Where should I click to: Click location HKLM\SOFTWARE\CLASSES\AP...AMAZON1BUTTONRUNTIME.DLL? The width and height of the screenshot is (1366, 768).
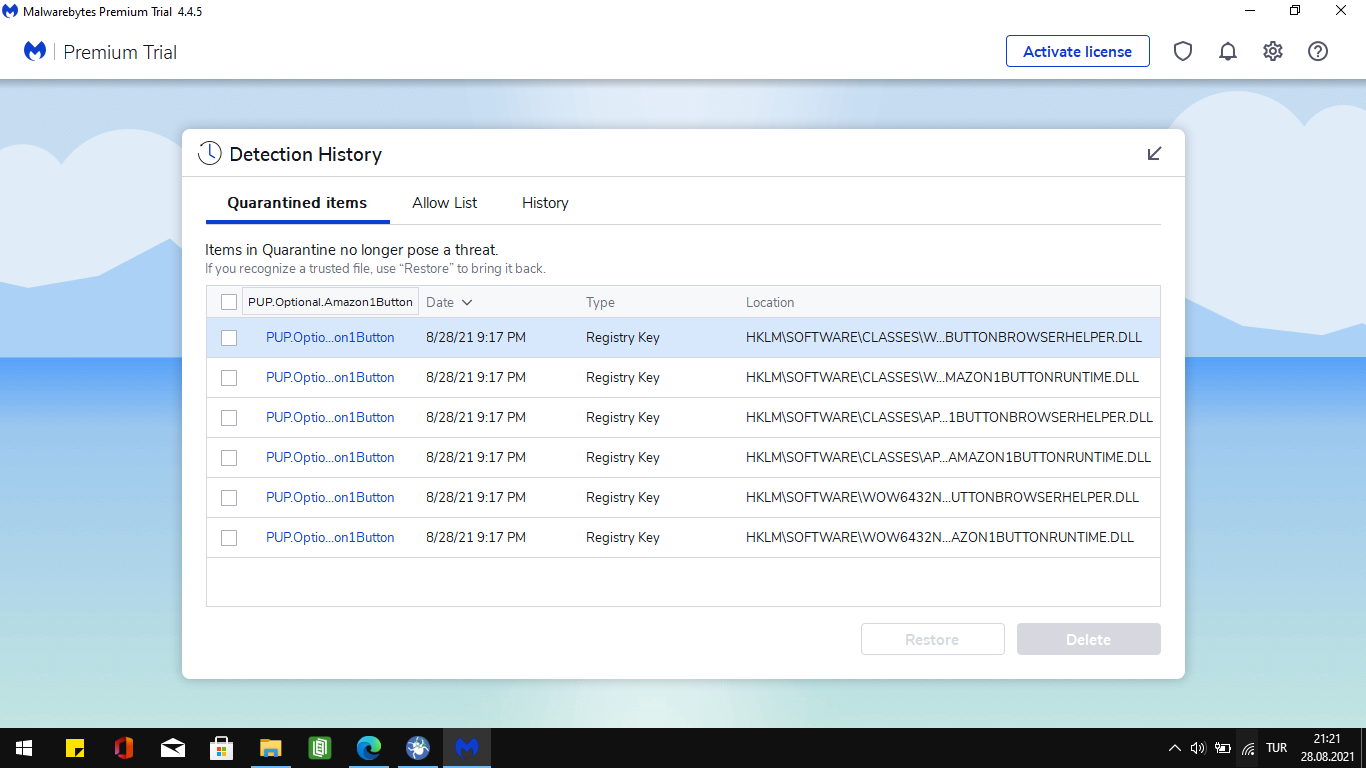[x=948, y=458]
